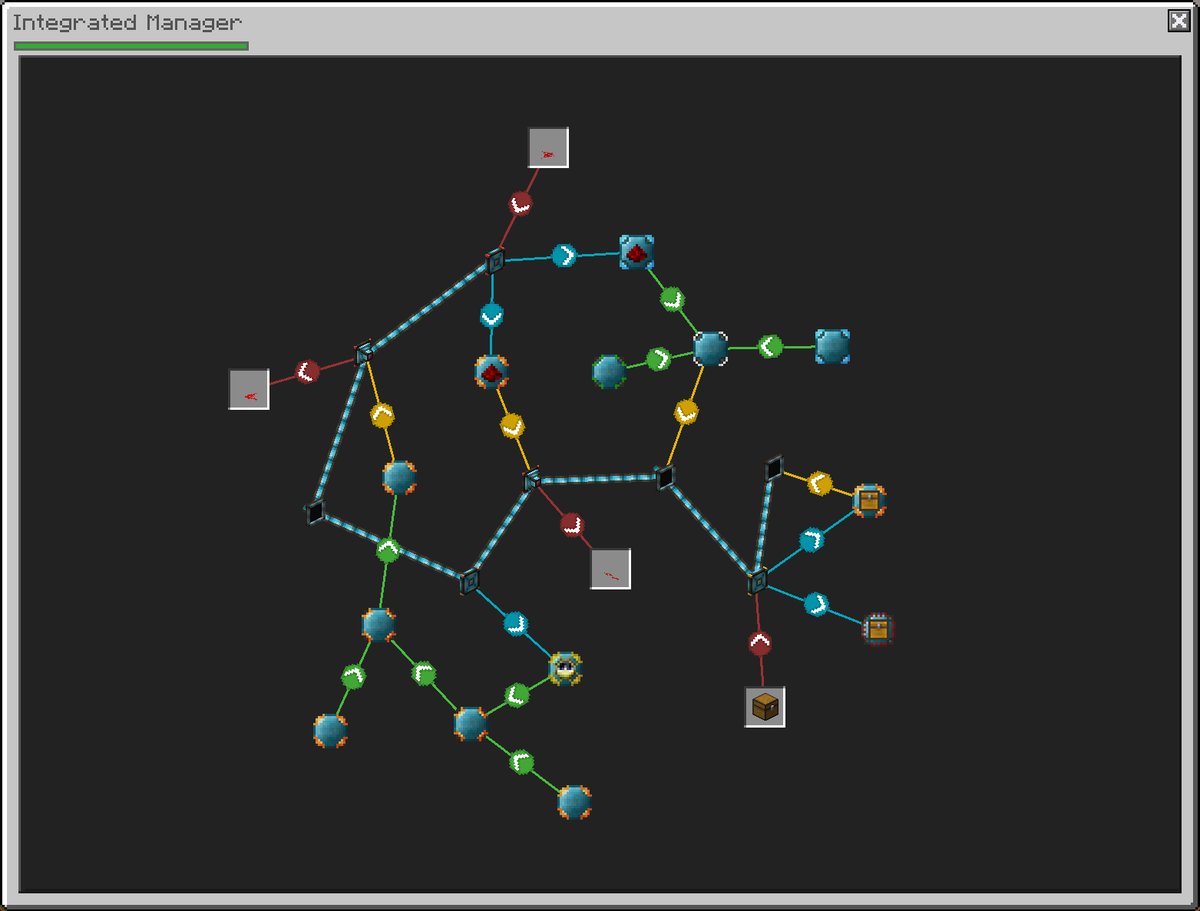The image size is (1200, 911).
Task: Select the face-icon node with yellow outline
Action: coord(565,668)
